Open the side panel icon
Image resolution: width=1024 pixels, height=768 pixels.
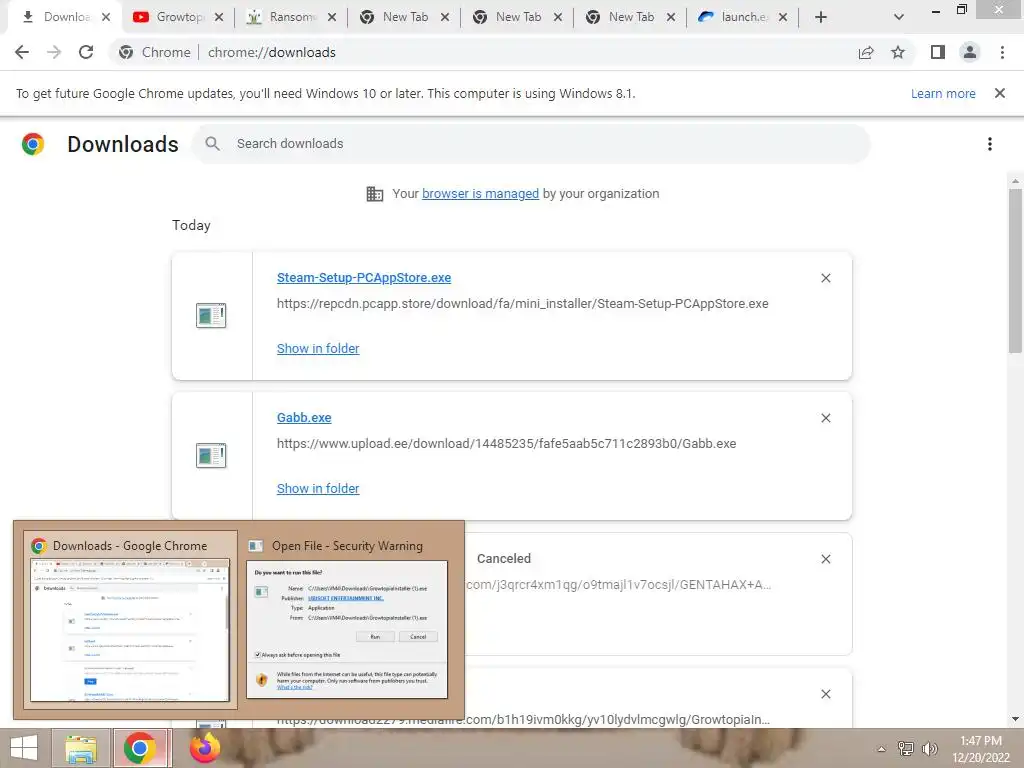938,52
